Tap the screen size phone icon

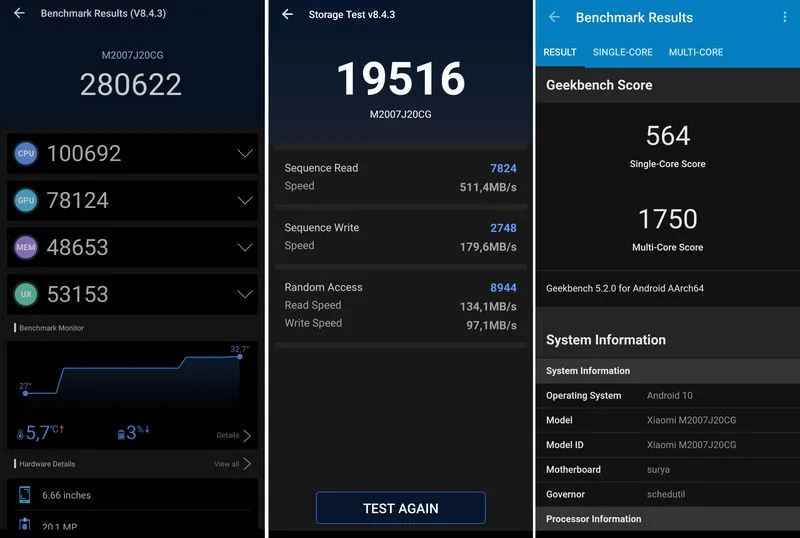[25, 495]
